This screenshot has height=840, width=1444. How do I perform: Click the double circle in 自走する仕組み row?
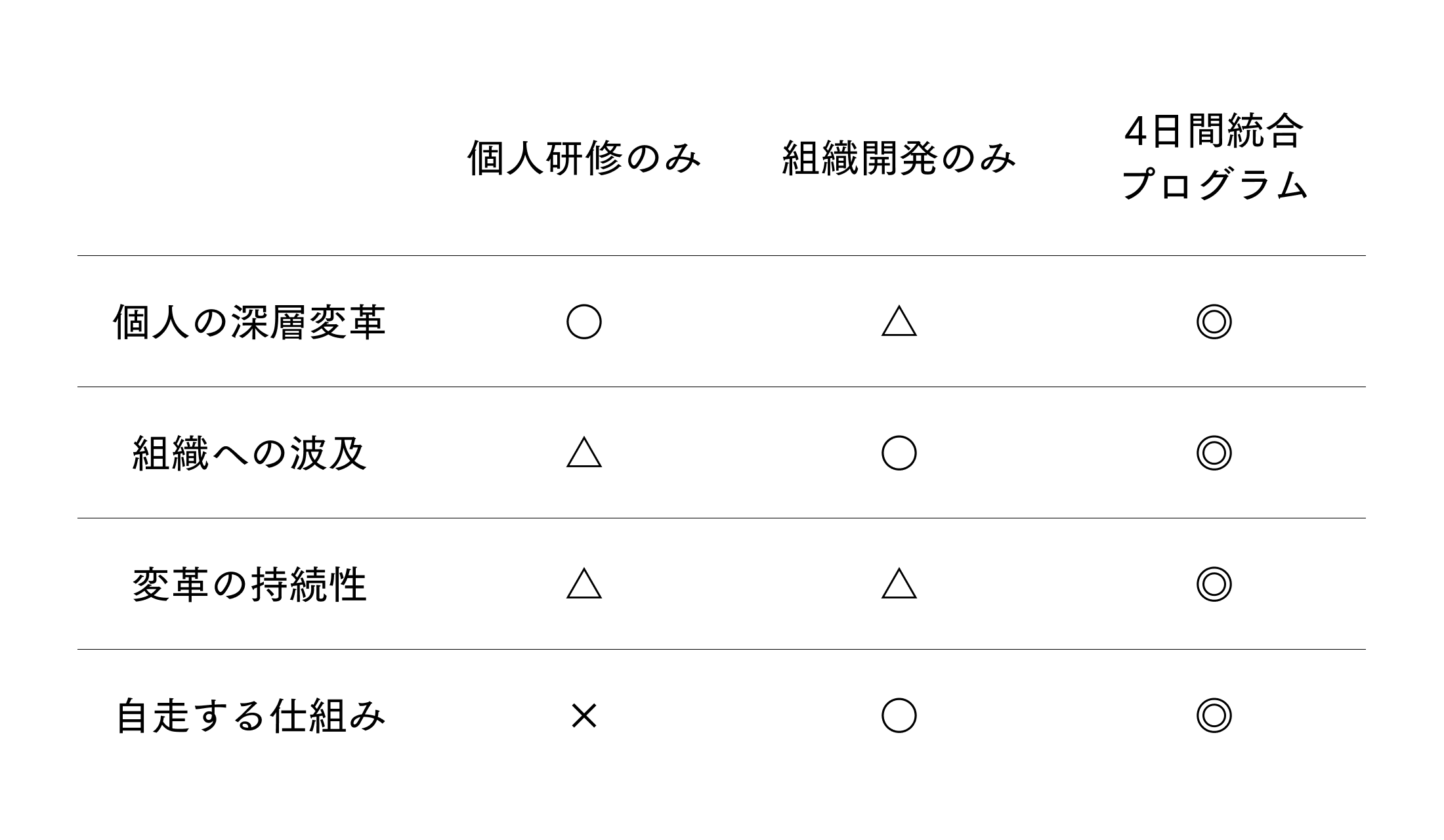(1214, 715)
